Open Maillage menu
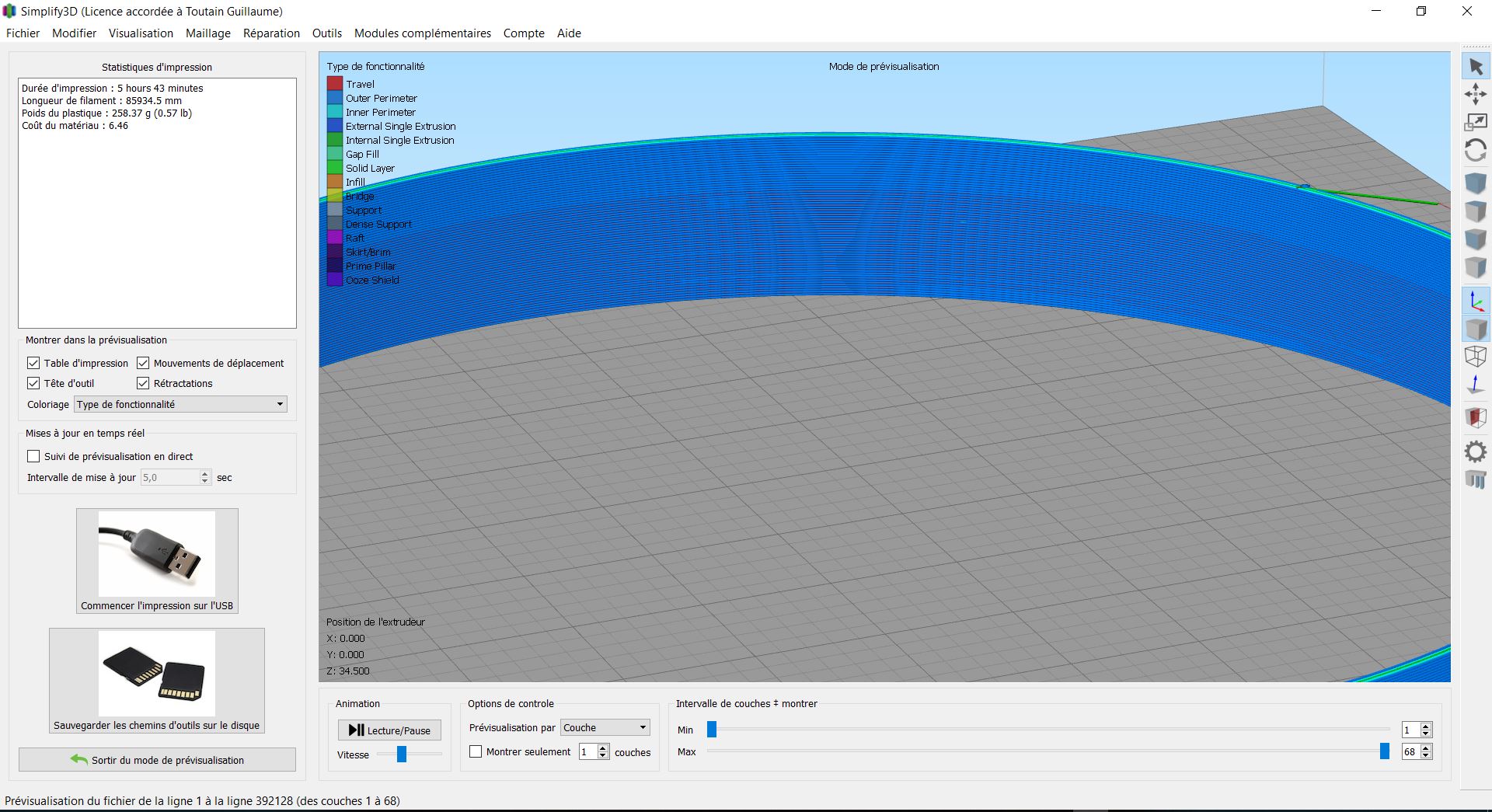This screenshot has height=812, width=1492. [x=207, y=33]
